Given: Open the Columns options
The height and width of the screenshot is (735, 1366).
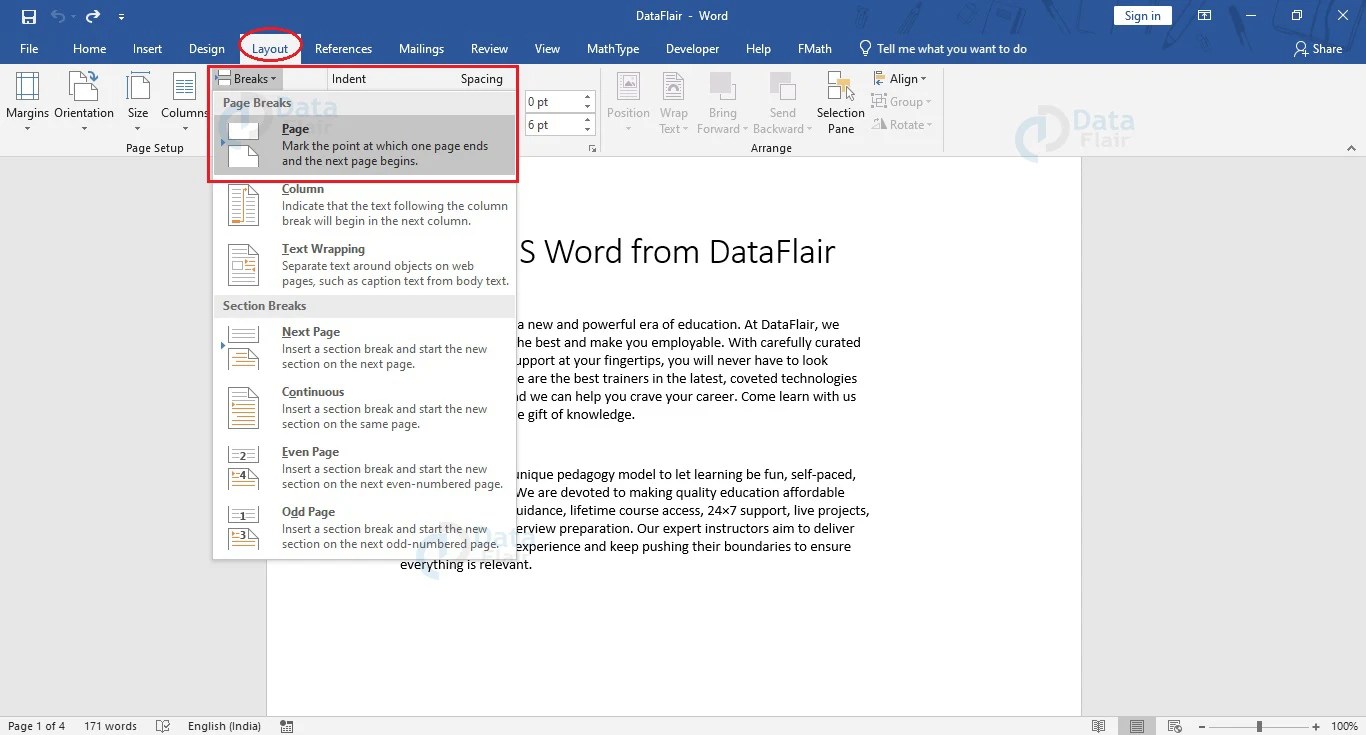Looking at the screenshot, I should [184, 103].
